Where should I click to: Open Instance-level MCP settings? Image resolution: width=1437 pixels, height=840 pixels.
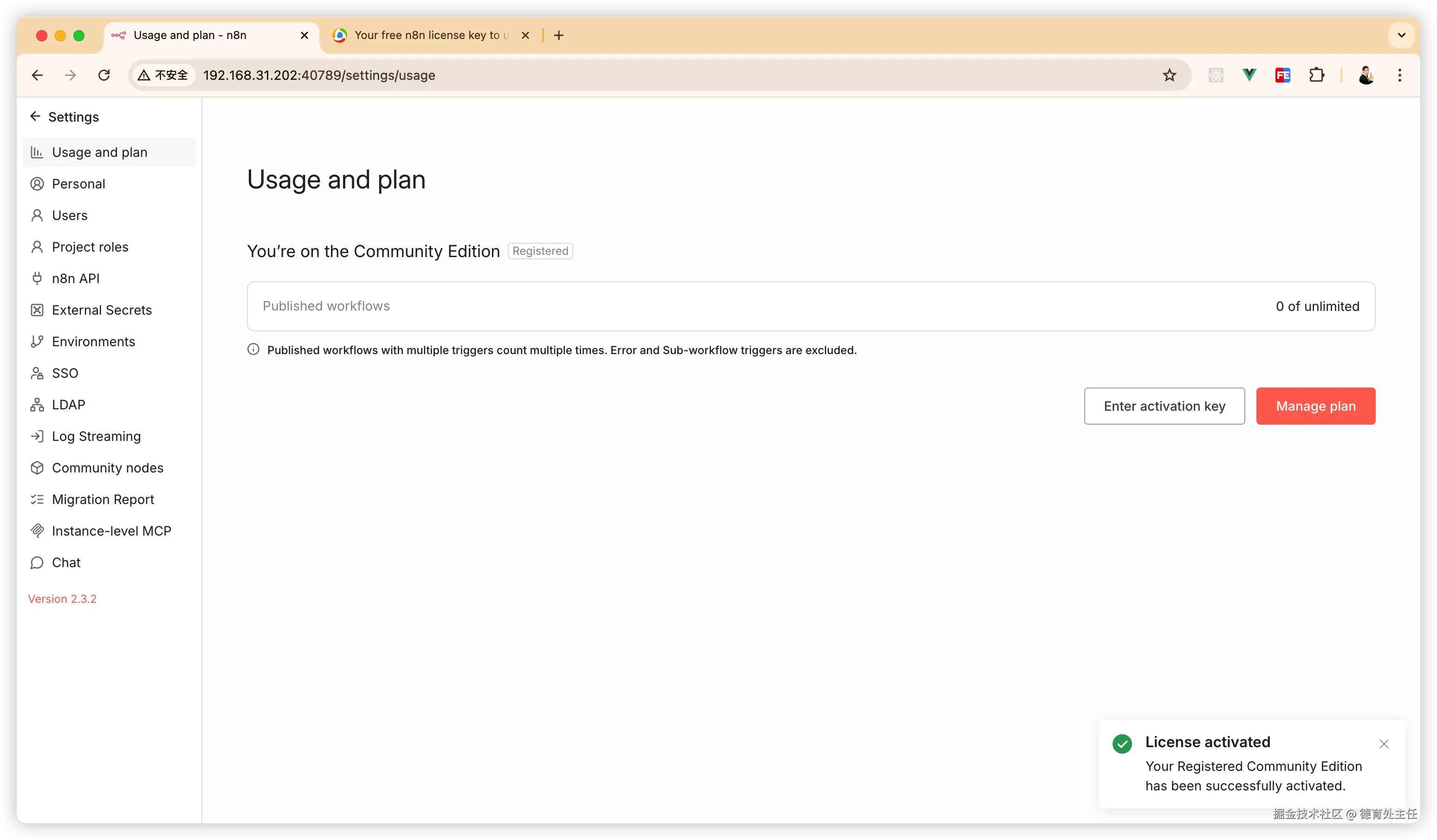click(111, 531)
